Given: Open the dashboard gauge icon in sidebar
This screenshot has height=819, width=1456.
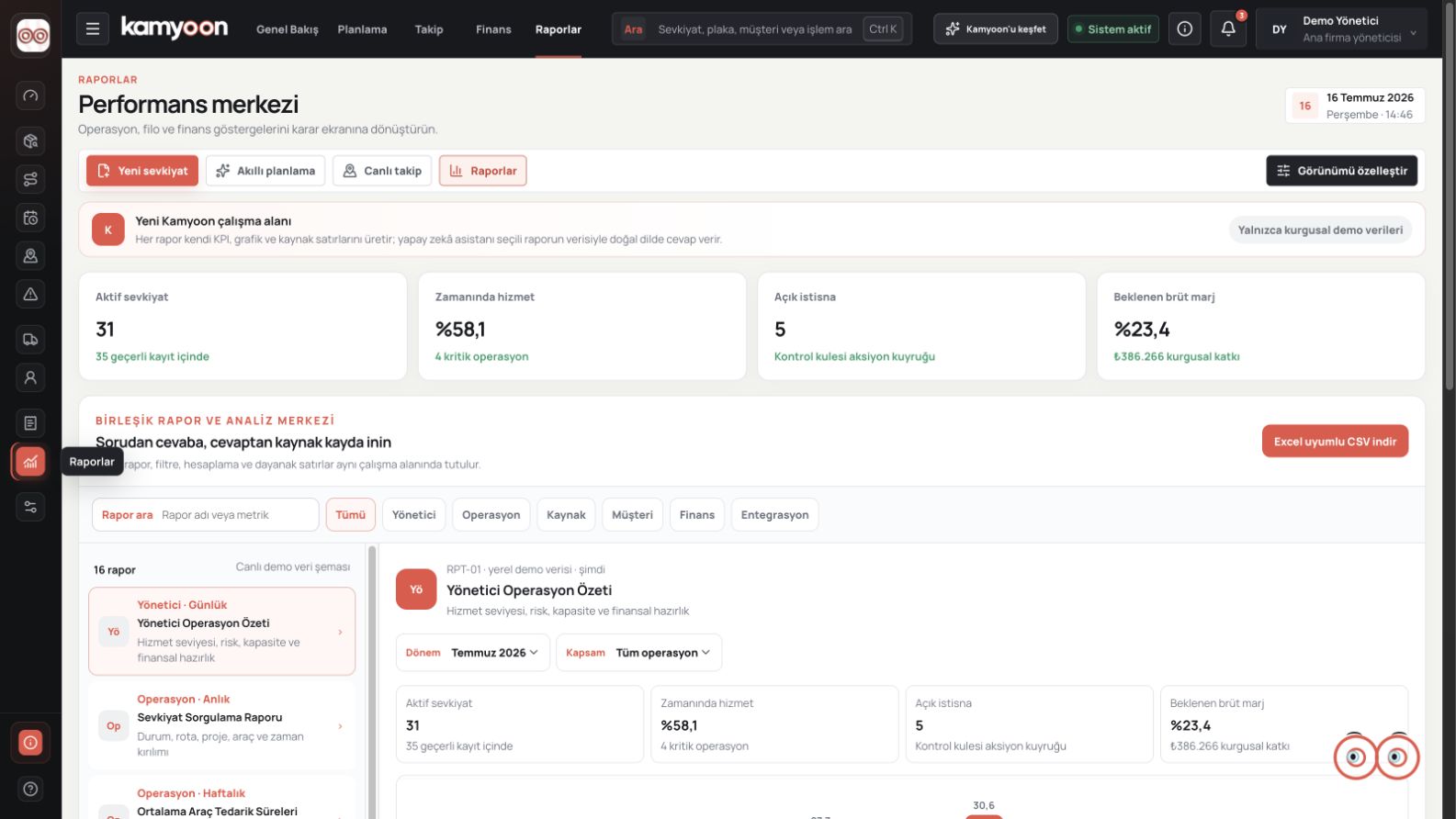Looking at the screenshot, I should point(30,95).
